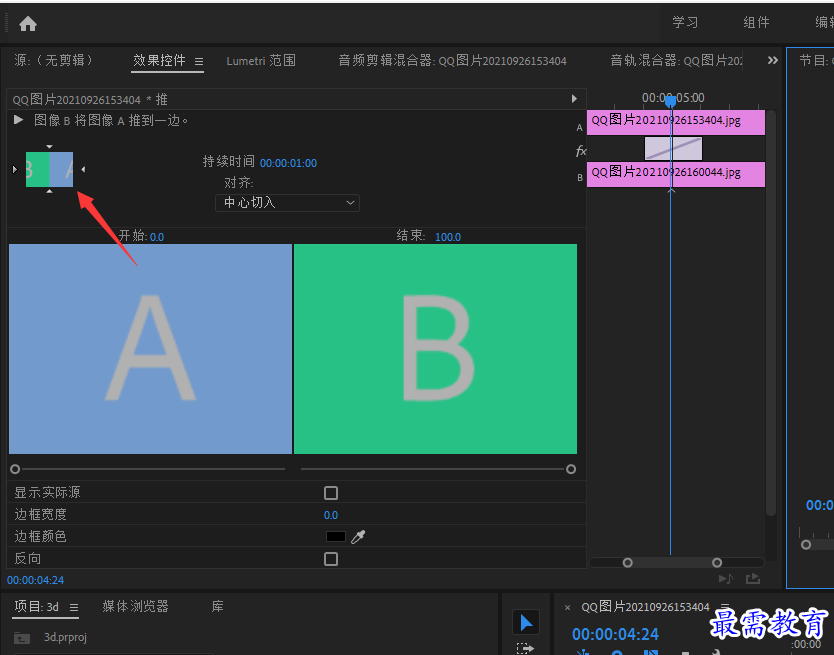Select the Track Select Forward tool
834x655 pixels.
[x=525, y=648]
